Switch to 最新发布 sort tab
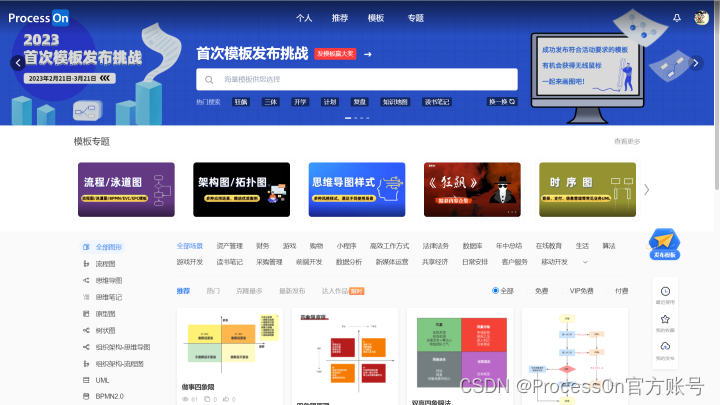 pos(292,291)
